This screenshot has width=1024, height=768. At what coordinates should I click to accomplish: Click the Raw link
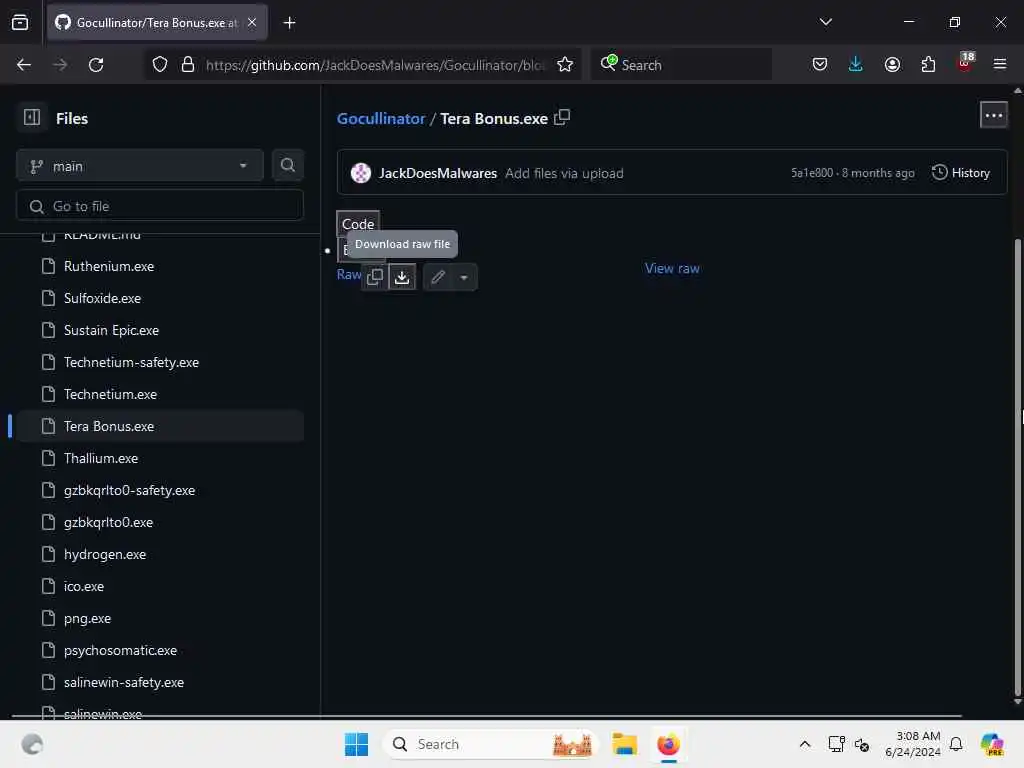click(349, 274)
